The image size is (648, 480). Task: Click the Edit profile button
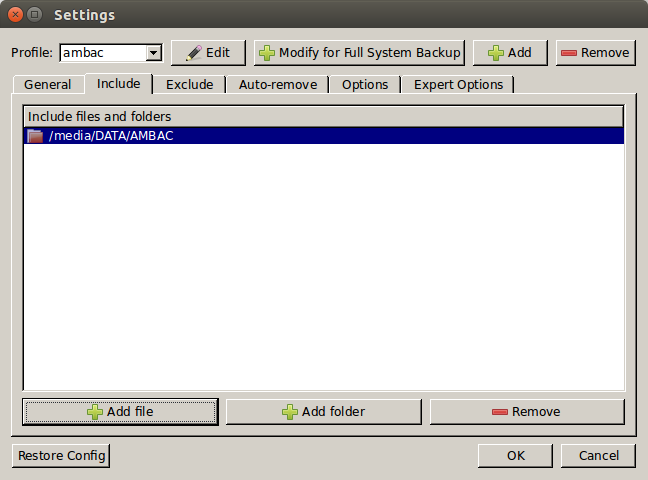(x=208, y=53)
